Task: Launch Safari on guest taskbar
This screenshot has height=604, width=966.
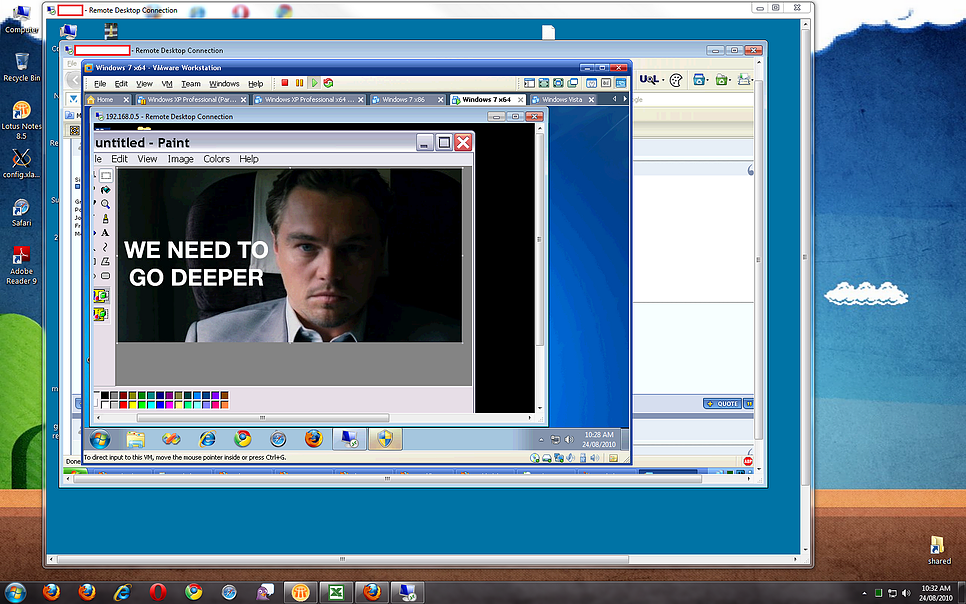Action: (278, 439)
